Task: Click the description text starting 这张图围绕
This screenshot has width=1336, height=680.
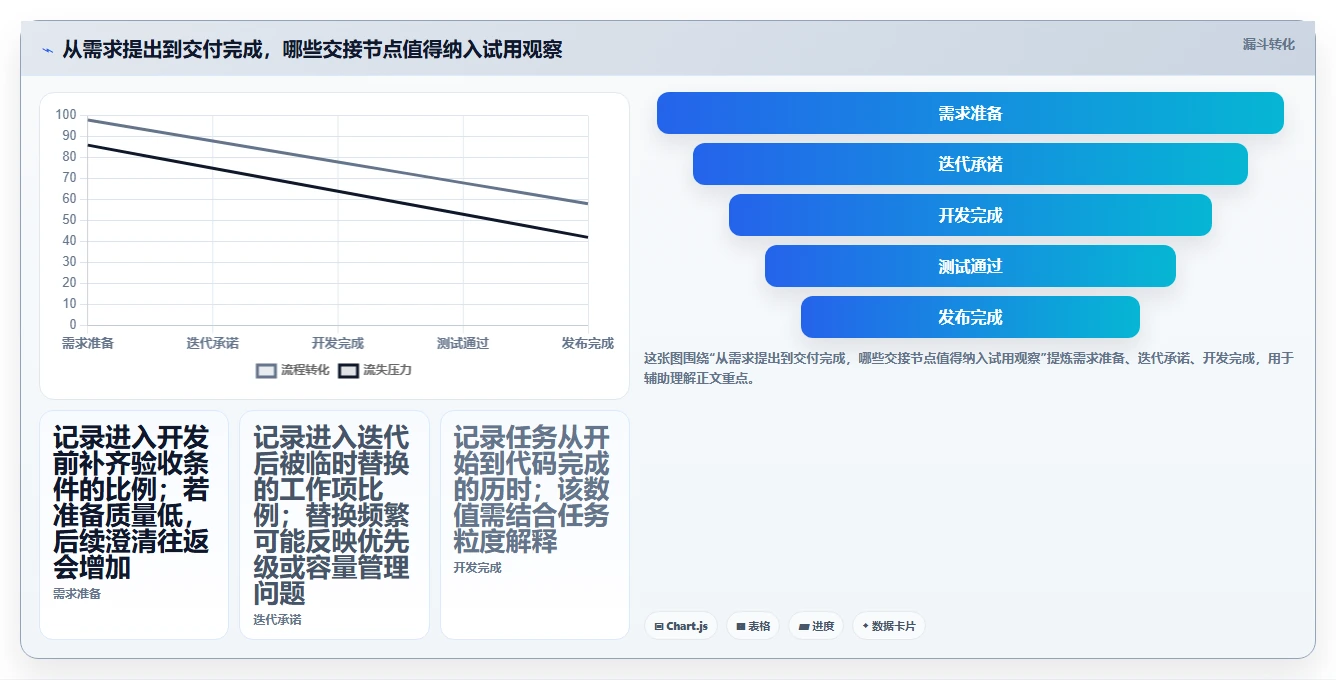Action: tap(968, 368)
